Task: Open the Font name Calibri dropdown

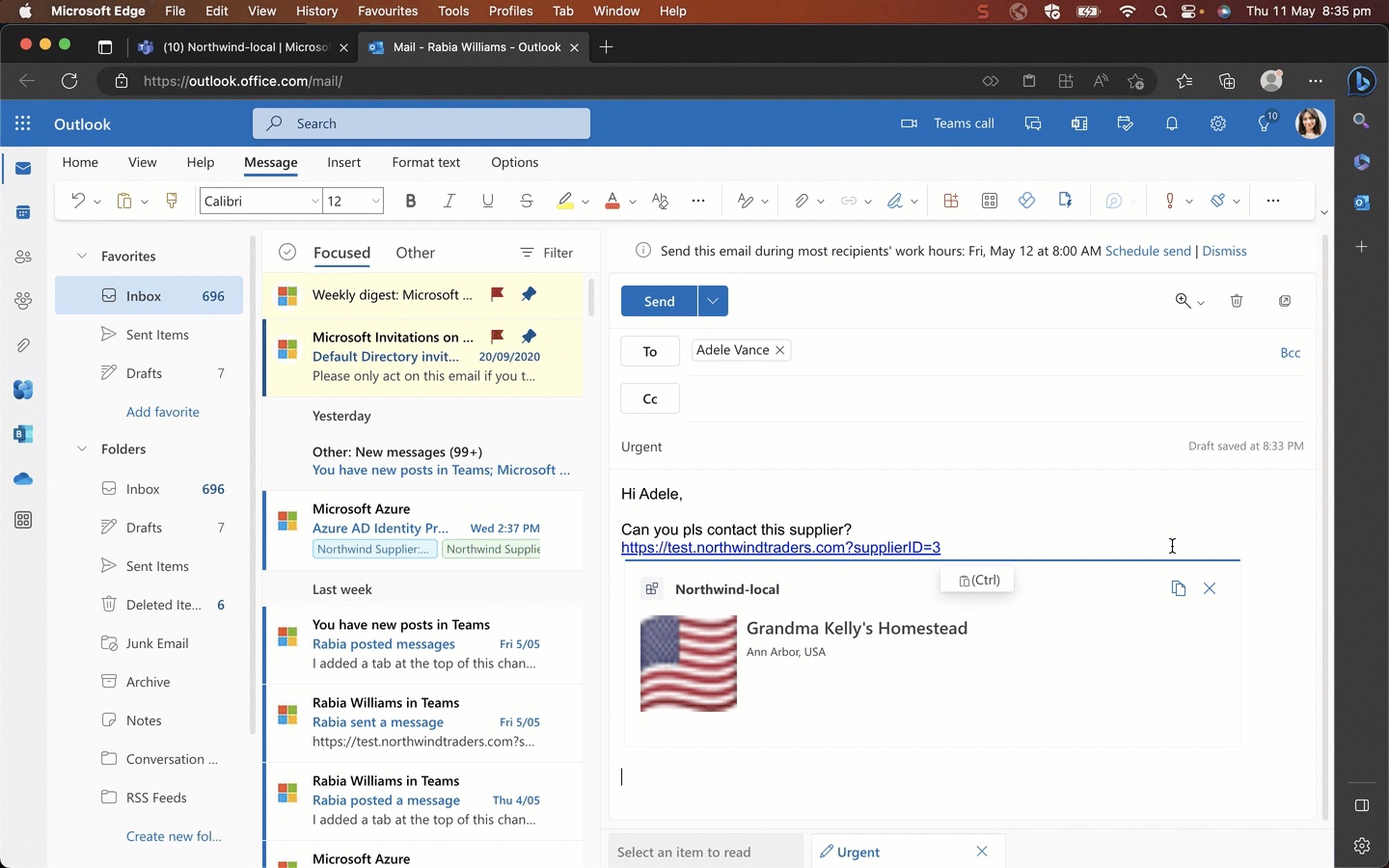Action: [315, 201]
